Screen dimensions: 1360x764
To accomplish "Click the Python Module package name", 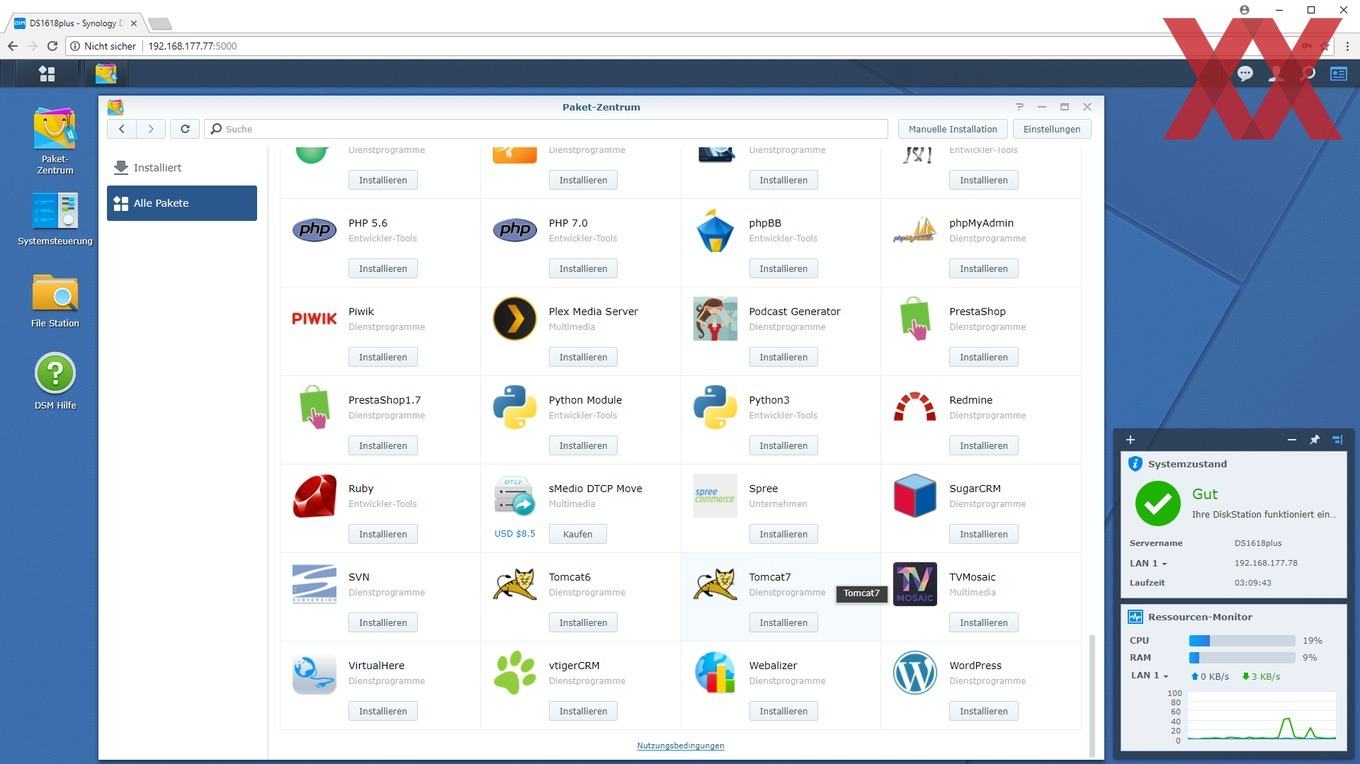I will 585,400.
